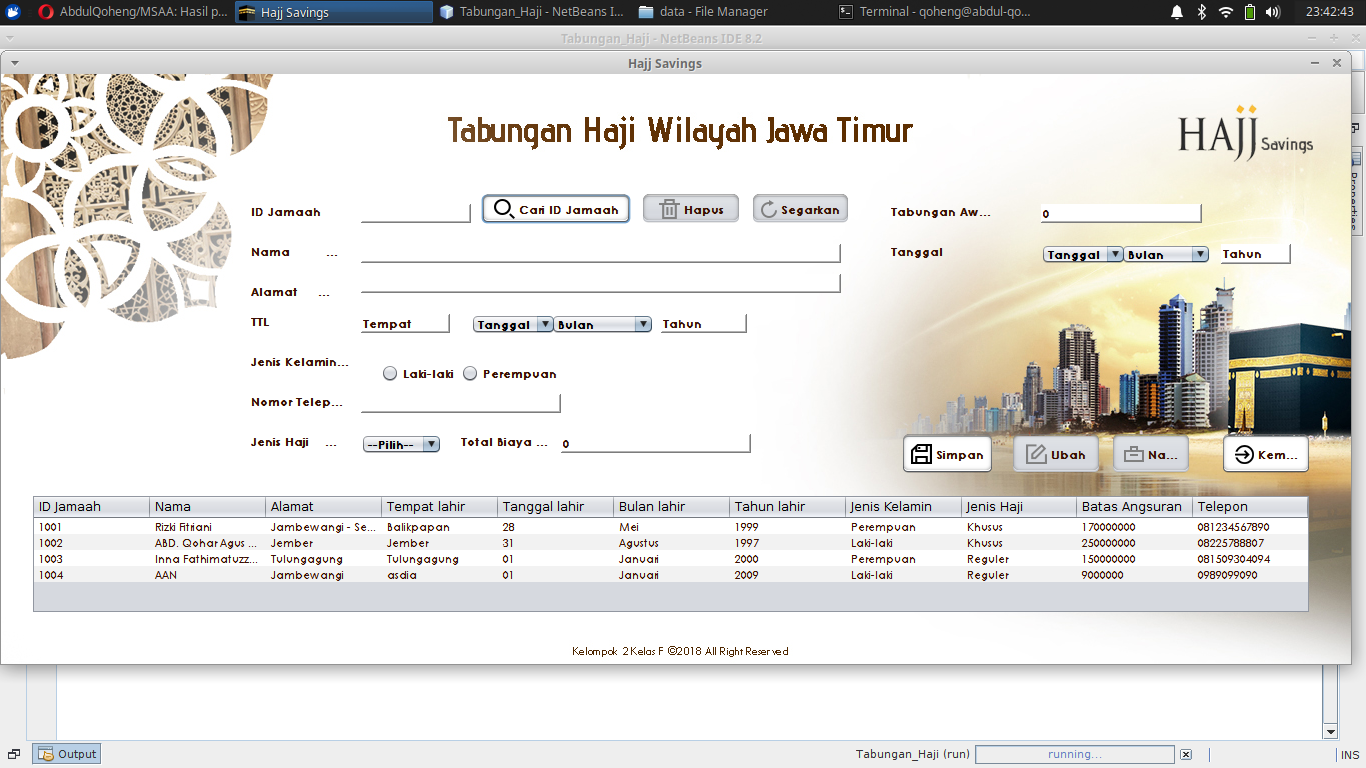Image resolution: width=1366 pixels, height=768 pixels.
Task: Switch to the AbdulQoheng/MSAA browser taskbar item
Action: pyautogui.click(x=134, y=12)
